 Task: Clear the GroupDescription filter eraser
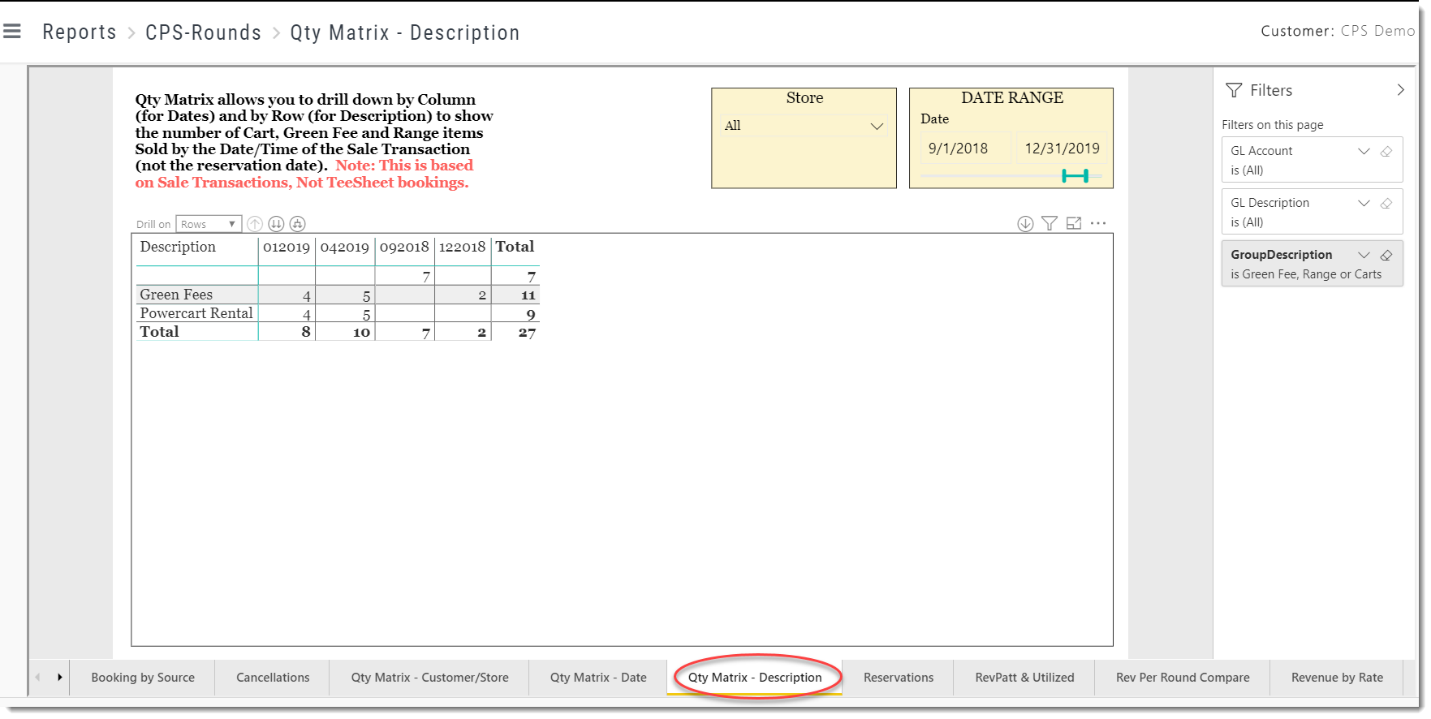click(x=1386, y=255)
